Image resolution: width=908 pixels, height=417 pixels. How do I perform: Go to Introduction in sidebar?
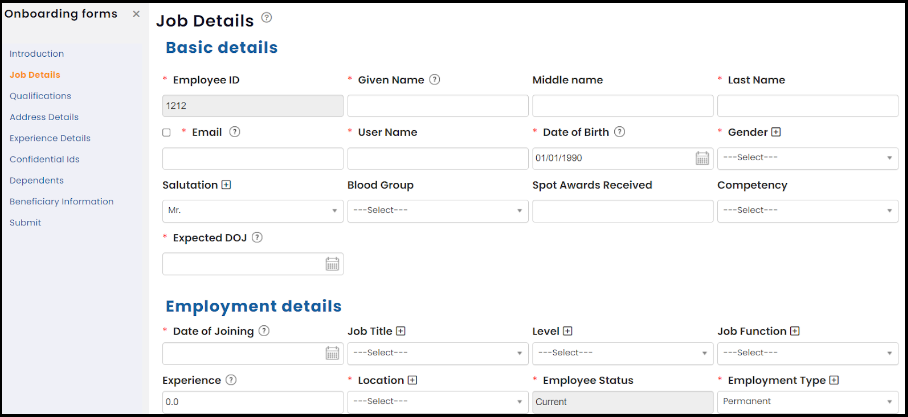[x=36, y=54]
